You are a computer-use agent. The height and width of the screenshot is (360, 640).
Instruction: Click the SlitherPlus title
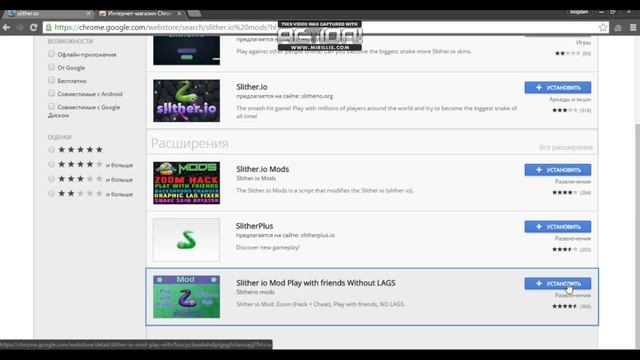pos(254,226)
